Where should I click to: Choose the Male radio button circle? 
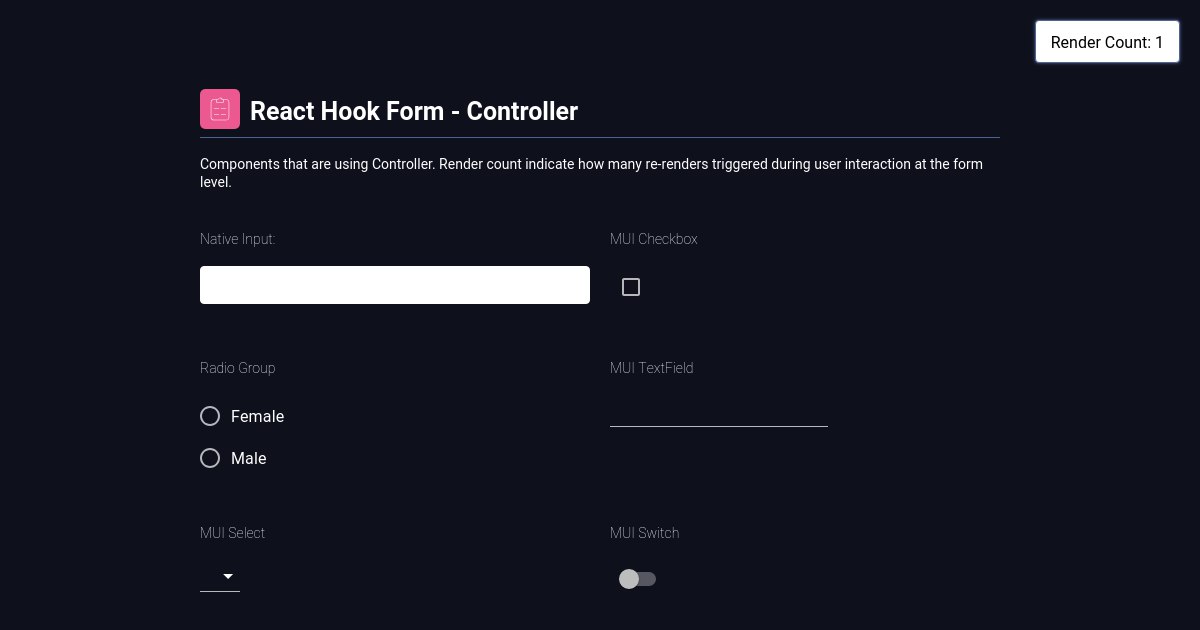click(x=210, y=458)
